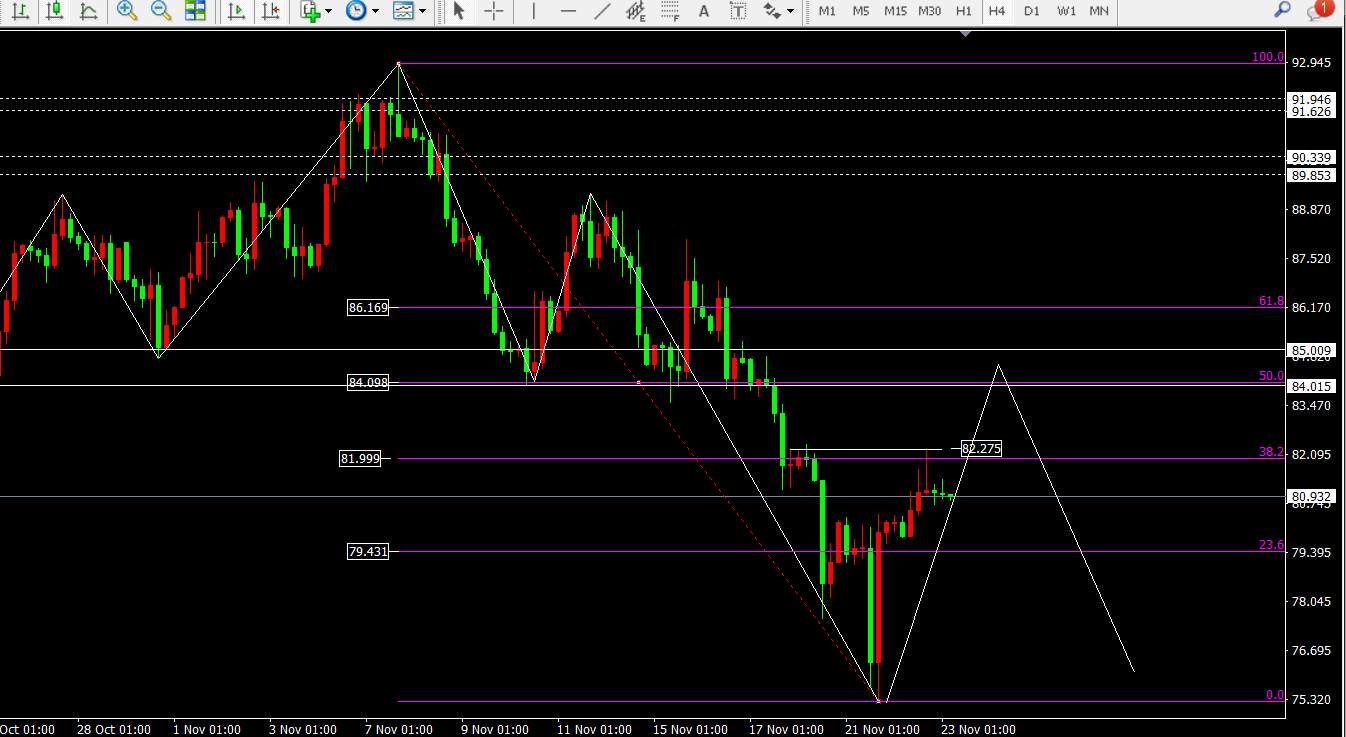Open the chart templates button
Image resolution: width=1346 pixels, height=737 pixels.
click(403, 11)
